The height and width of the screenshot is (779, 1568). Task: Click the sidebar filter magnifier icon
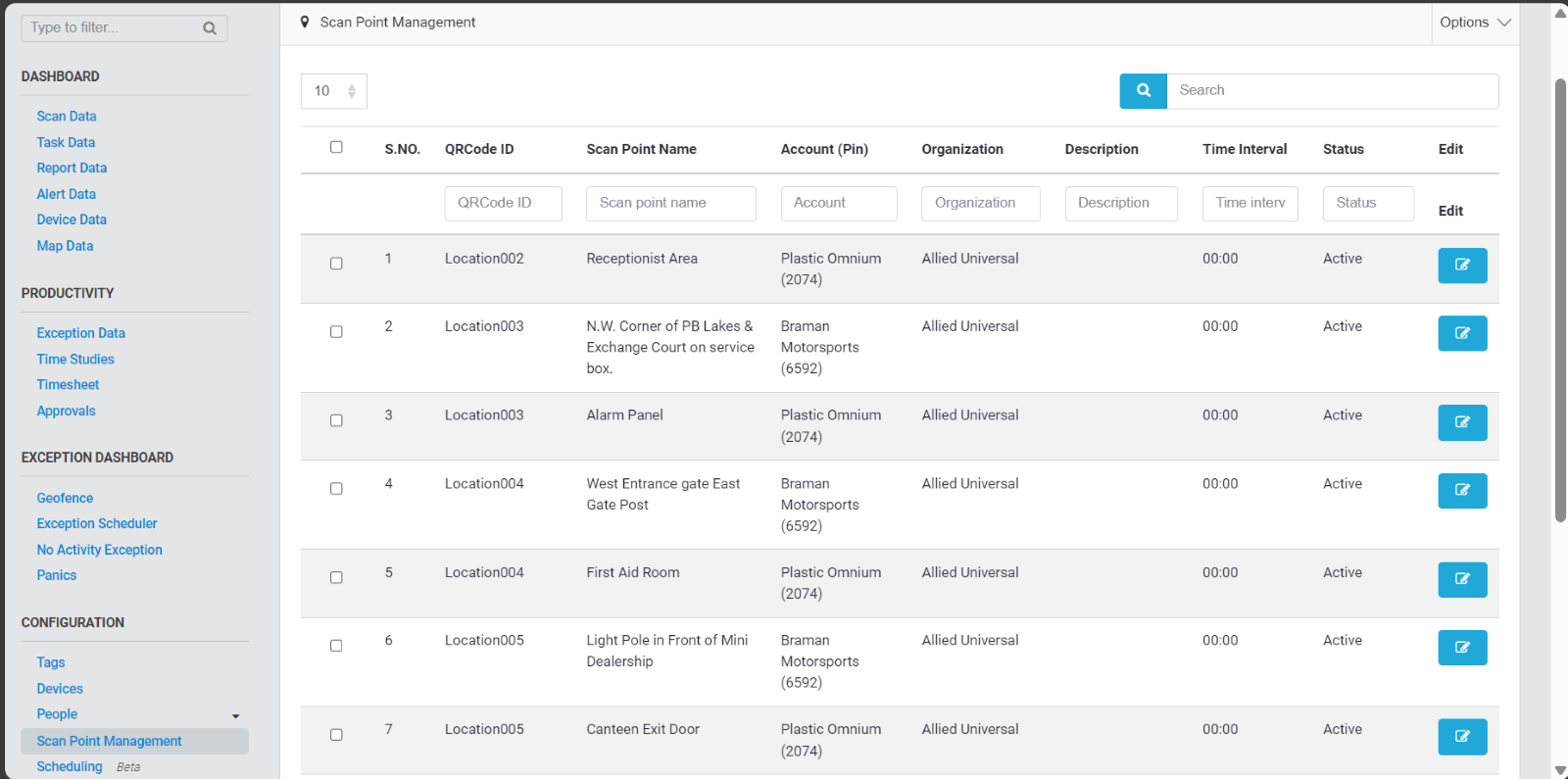pyautogui.click(x=210, y=28)
